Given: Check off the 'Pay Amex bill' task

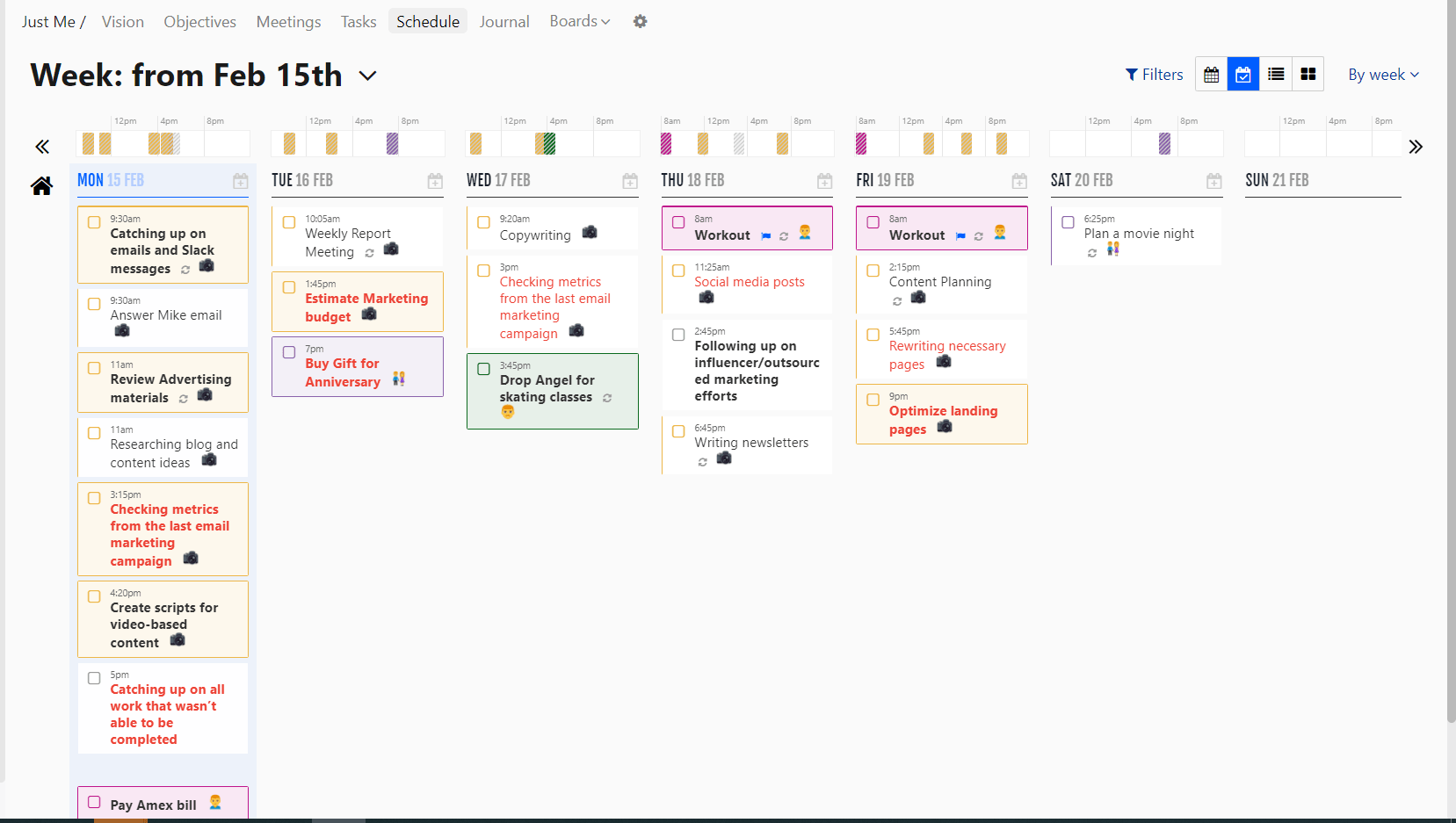Looking at the screenshot, I should (94, 801).
